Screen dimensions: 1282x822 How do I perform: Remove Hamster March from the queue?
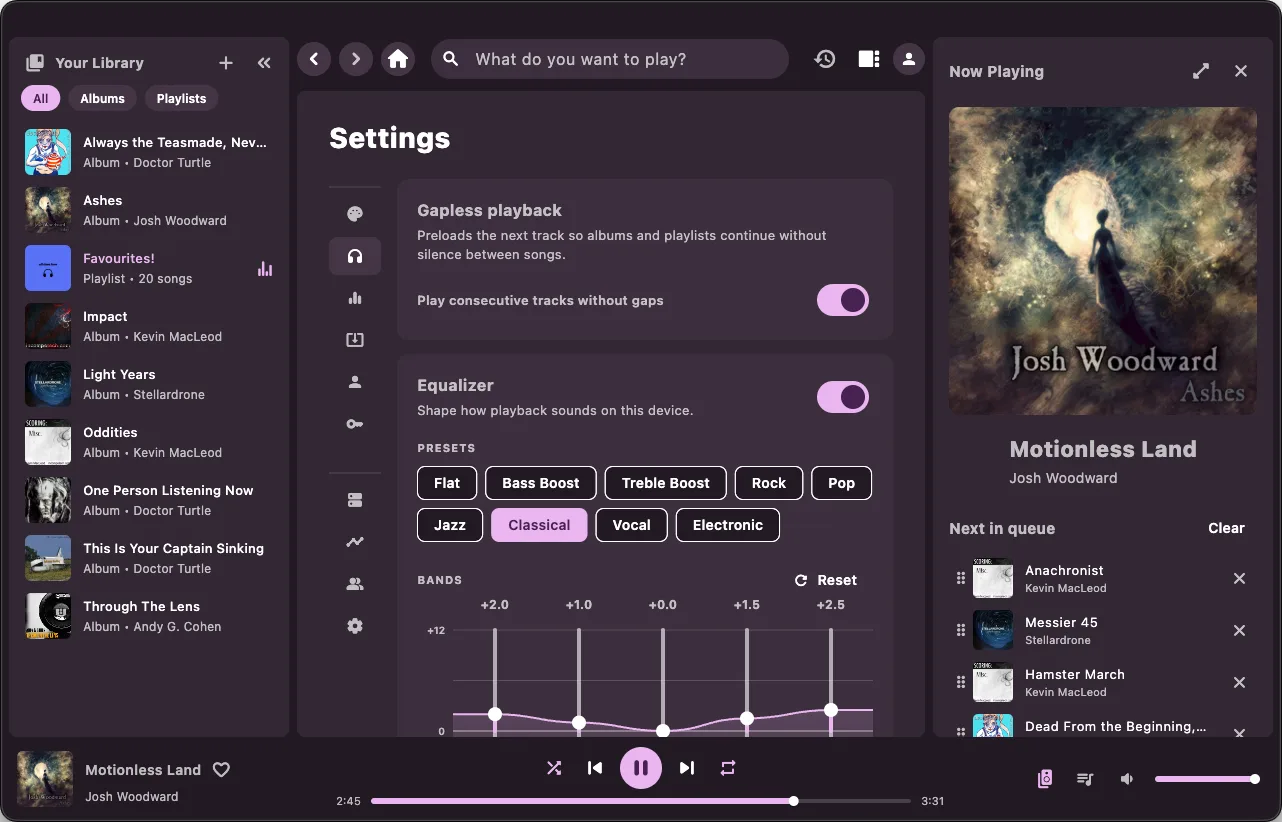pyautogui.click(x=1239, y=682)
